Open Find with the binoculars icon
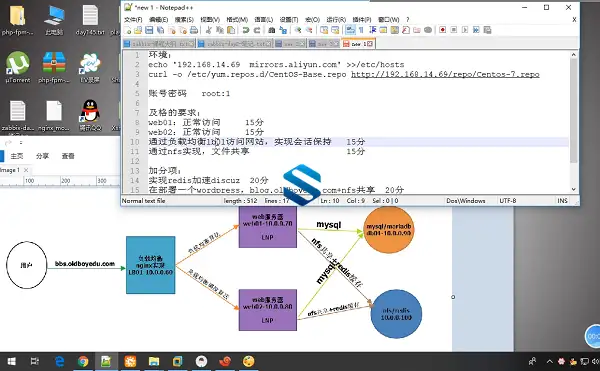The width and height of the screenshot is (600, 371). pyautogui.click(x=272, y=30)
